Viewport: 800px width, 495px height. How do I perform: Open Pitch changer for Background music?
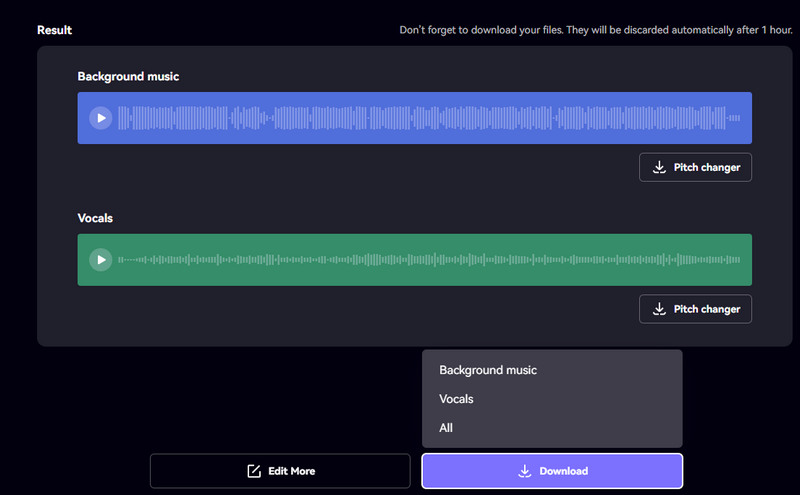tap(696, 168)
